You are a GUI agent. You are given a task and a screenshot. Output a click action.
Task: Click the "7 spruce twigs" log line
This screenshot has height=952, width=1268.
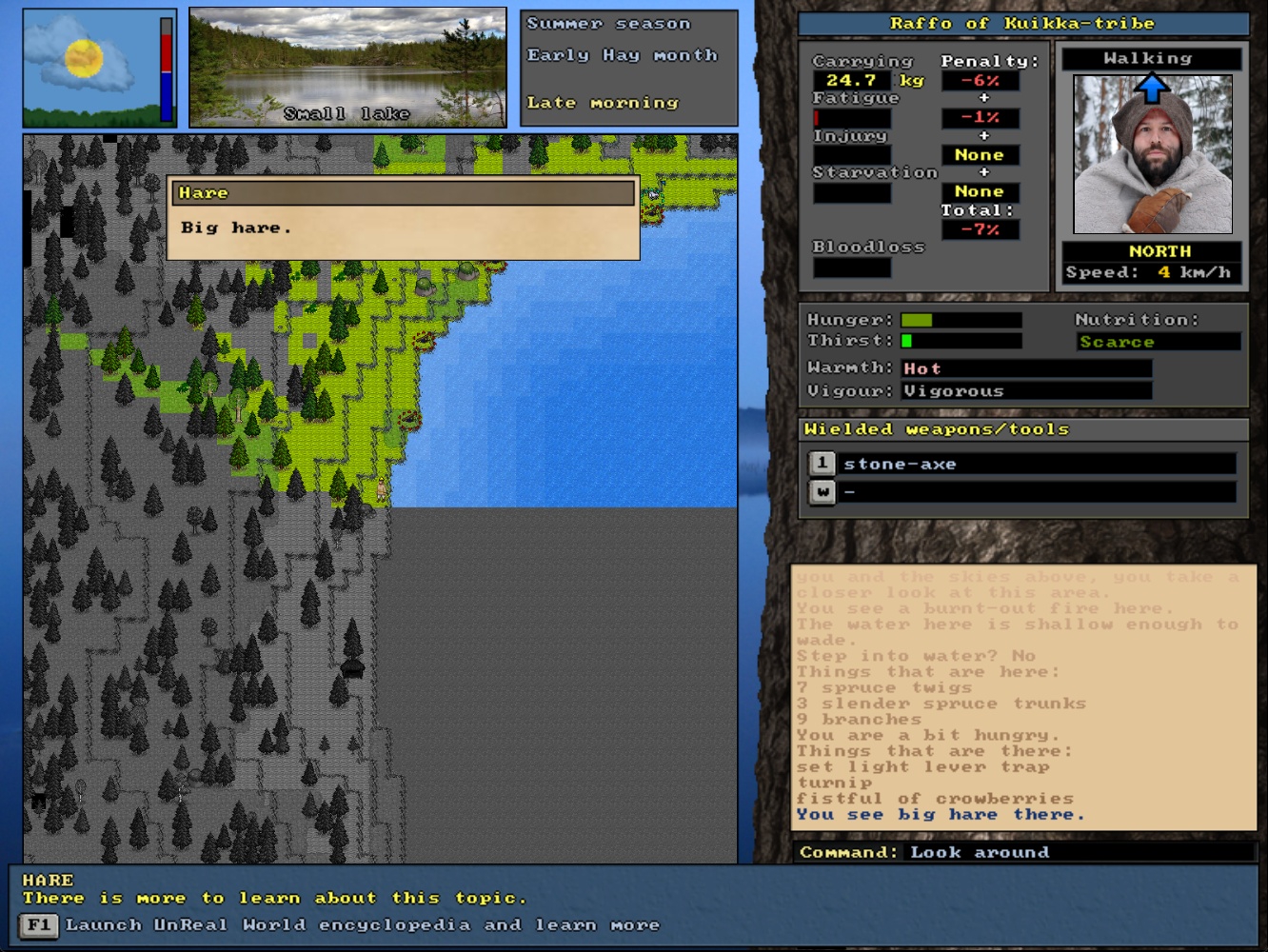click(884, 687)
